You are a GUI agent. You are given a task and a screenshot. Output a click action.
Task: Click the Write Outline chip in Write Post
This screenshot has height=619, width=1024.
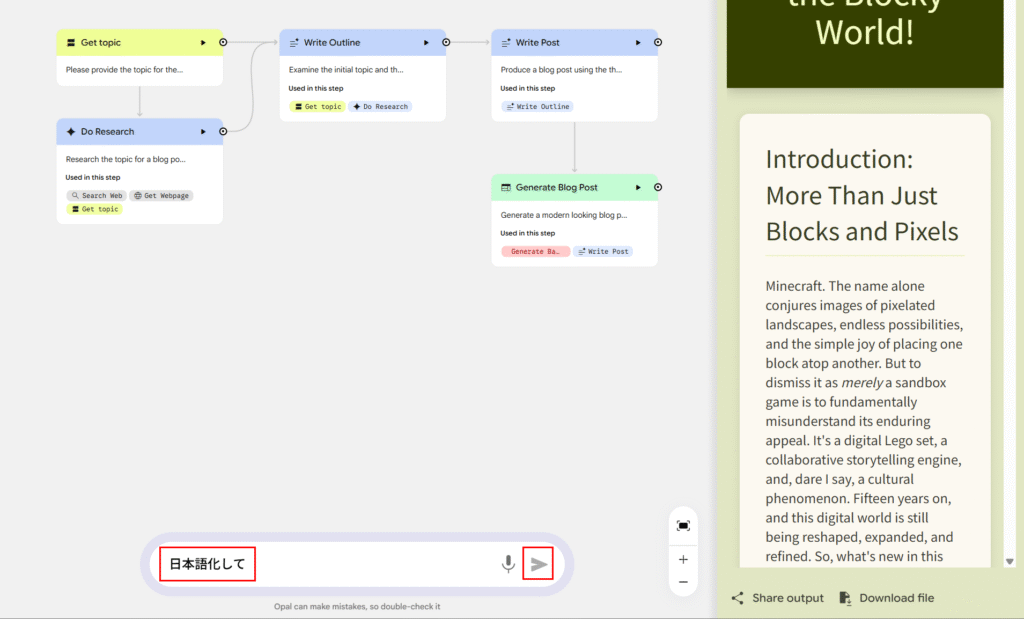537,107
